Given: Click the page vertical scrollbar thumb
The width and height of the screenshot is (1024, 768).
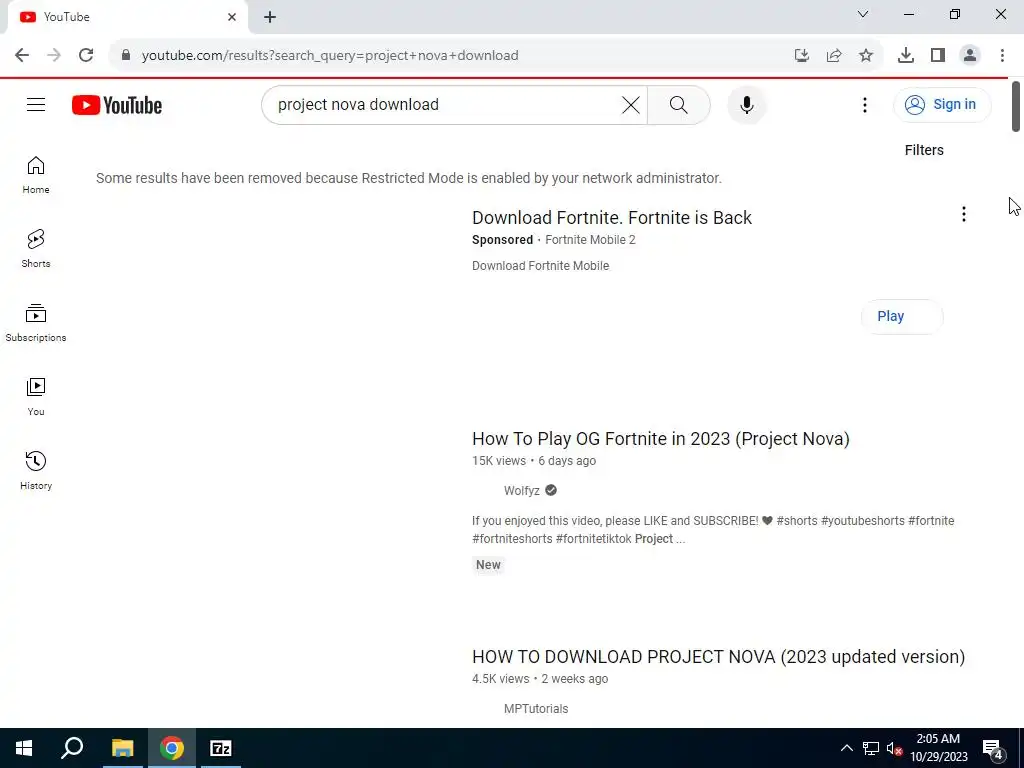Looking at the screenshot, I should [x=1016, y=106].
